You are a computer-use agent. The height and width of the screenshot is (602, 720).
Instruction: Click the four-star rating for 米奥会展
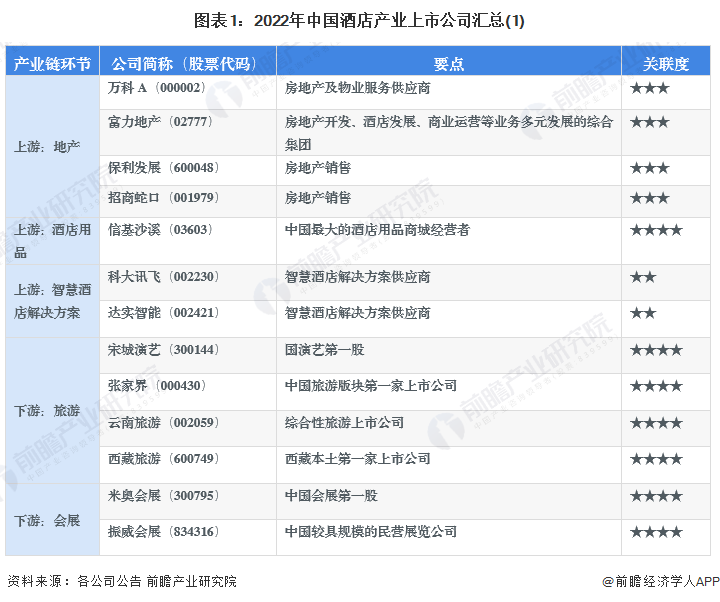pos(656,496)
